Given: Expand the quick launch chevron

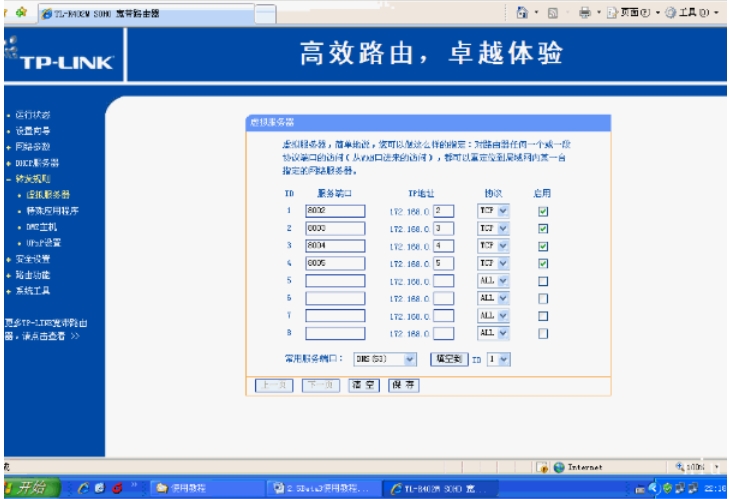Looking at the screenshot, I should [134, 486].
